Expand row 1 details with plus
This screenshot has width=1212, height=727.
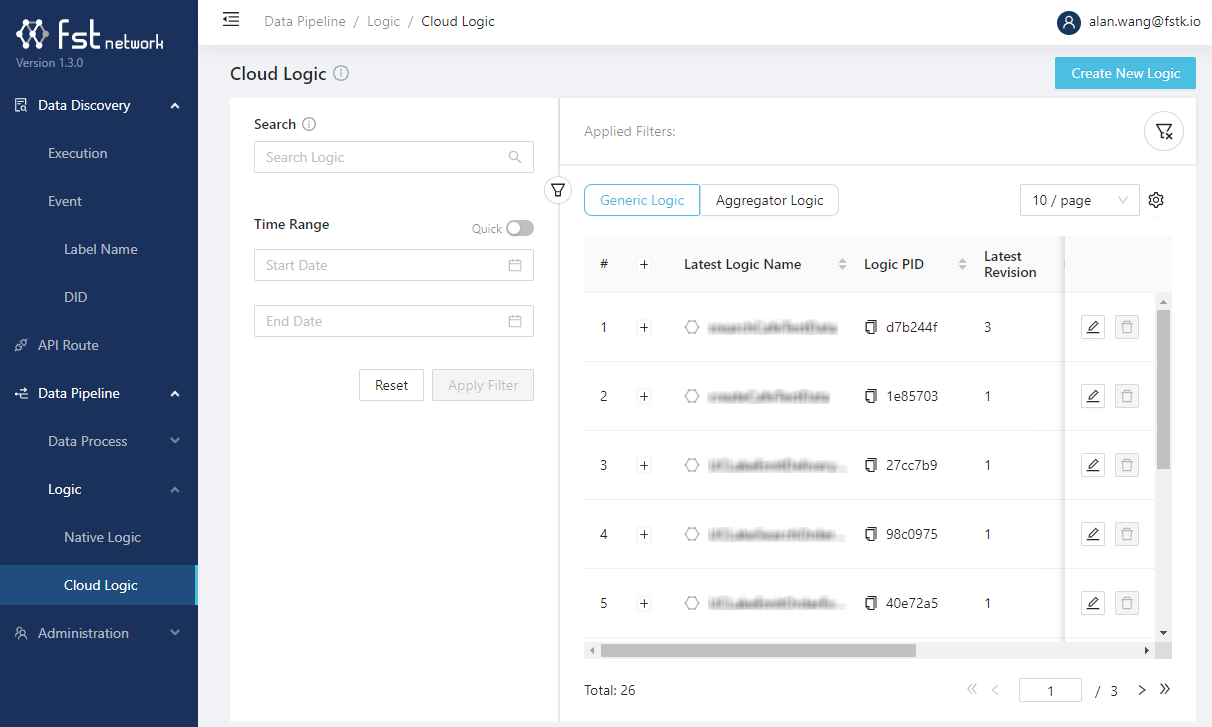point(644,327)
